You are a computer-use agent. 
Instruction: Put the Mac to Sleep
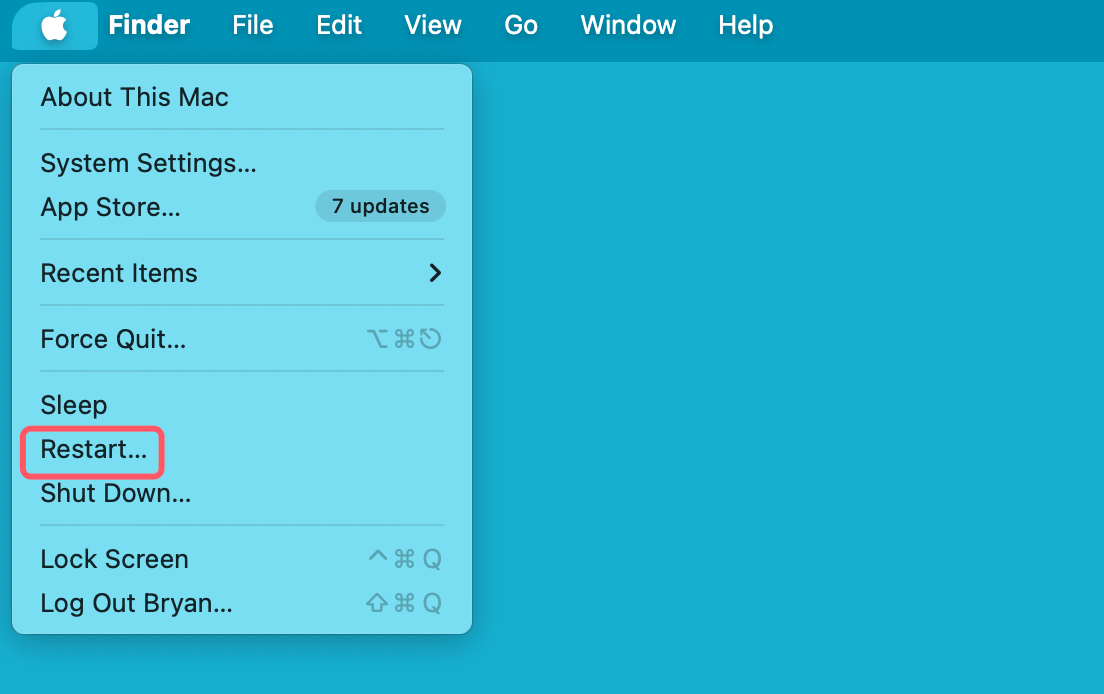click(x=73, y=405)
